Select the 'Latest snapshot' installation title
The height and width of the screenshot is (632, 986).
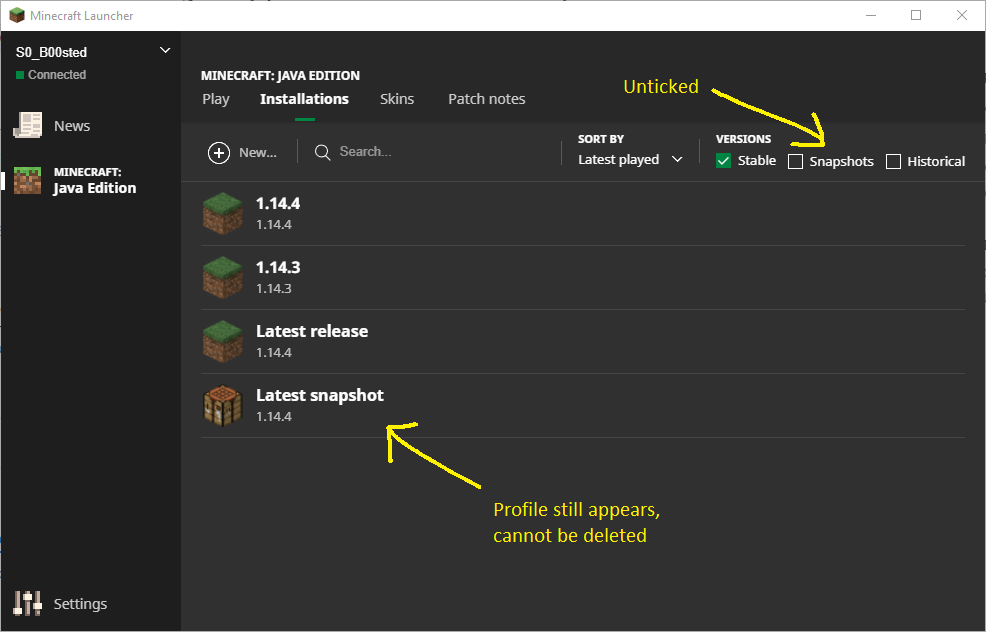(x=319, y=395)
